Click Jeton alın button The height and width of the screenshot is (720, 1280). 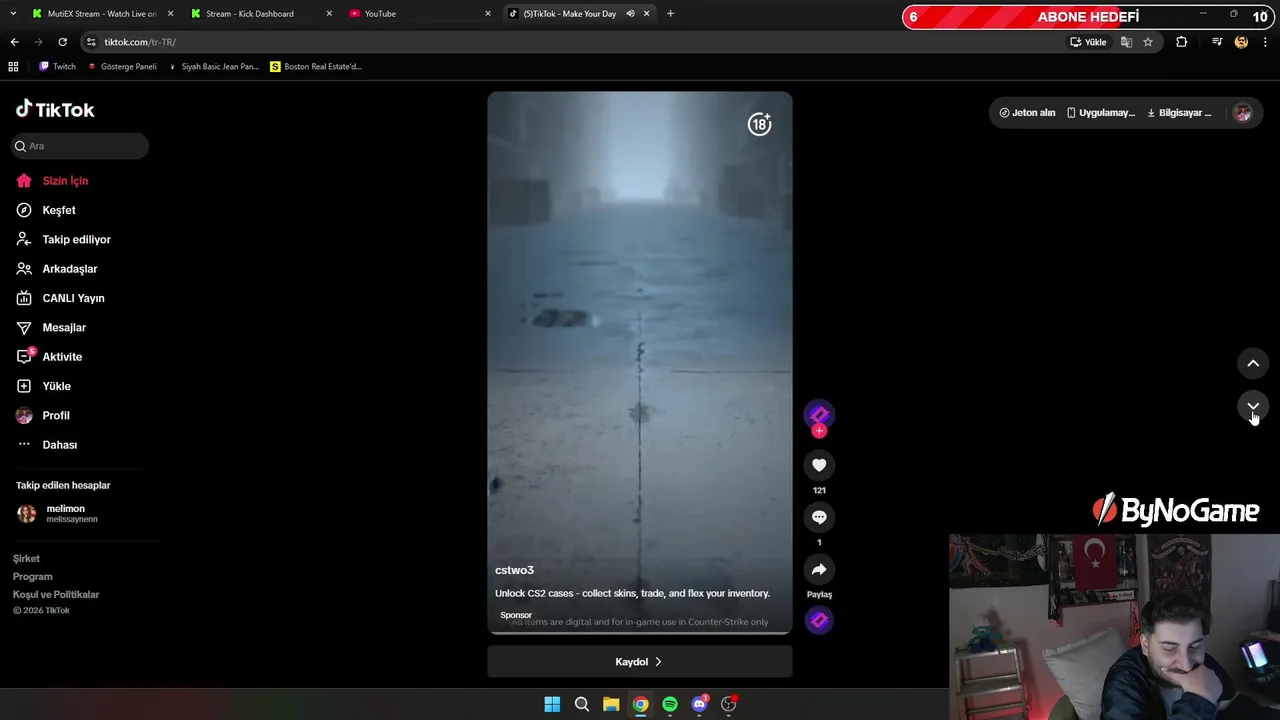pyautogui.click(x=1027, y=113)
